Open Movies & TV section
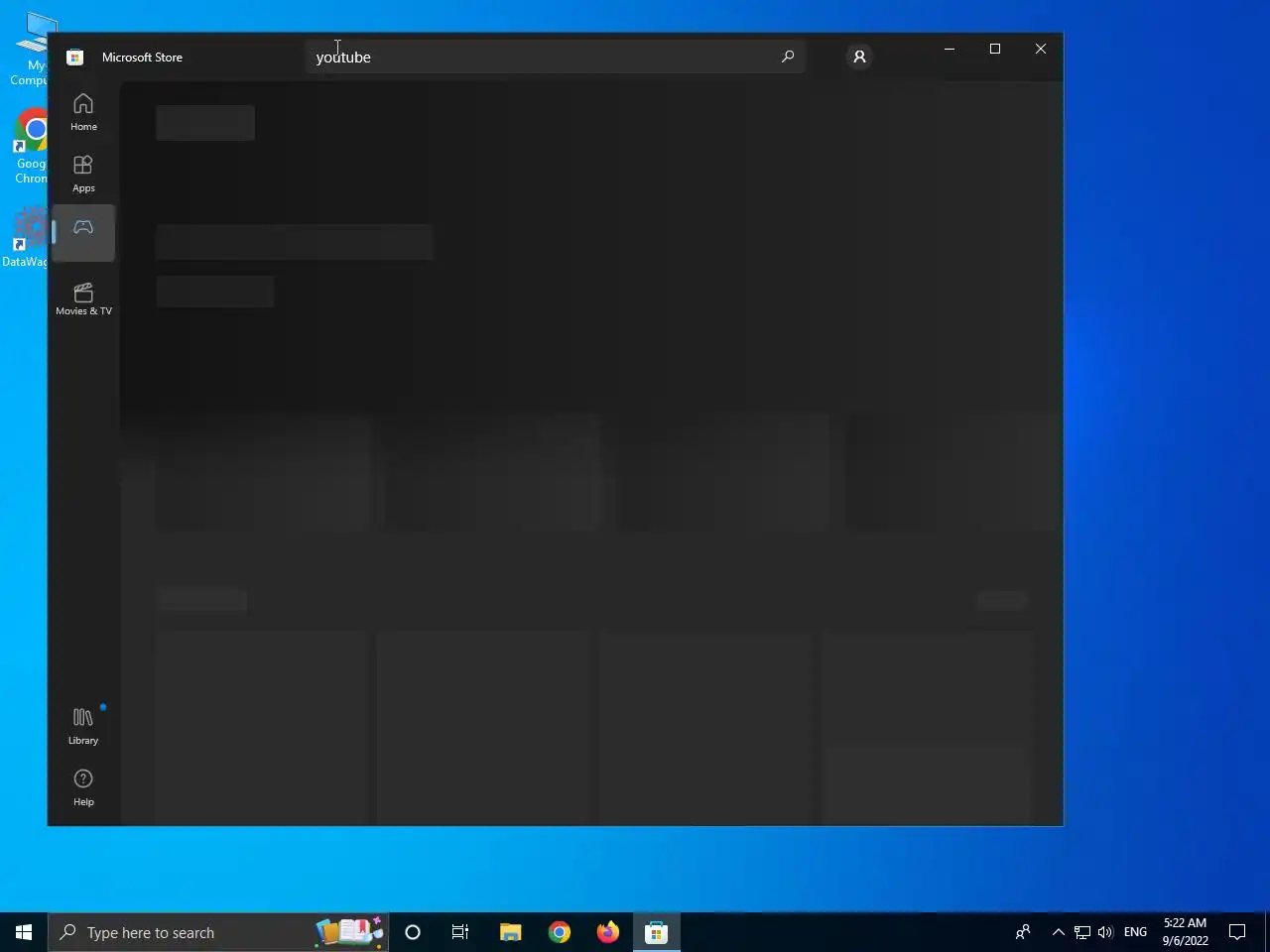Image resolution: width=1270 pixels, height=952 pixels. 83,297
